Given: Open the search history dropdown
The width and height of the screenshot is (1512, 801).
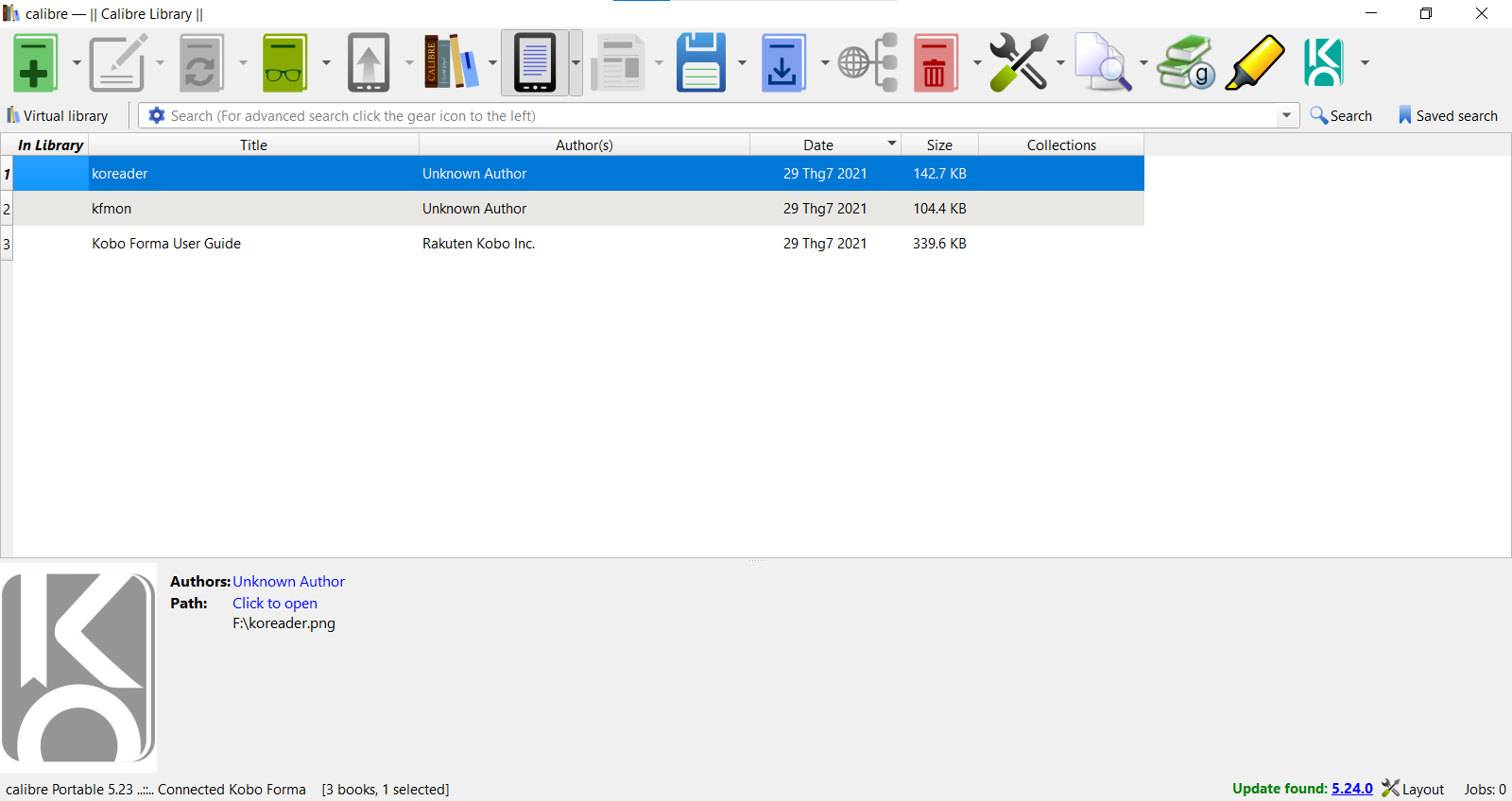Looking at the screenshot, I should coord(1286,115).
